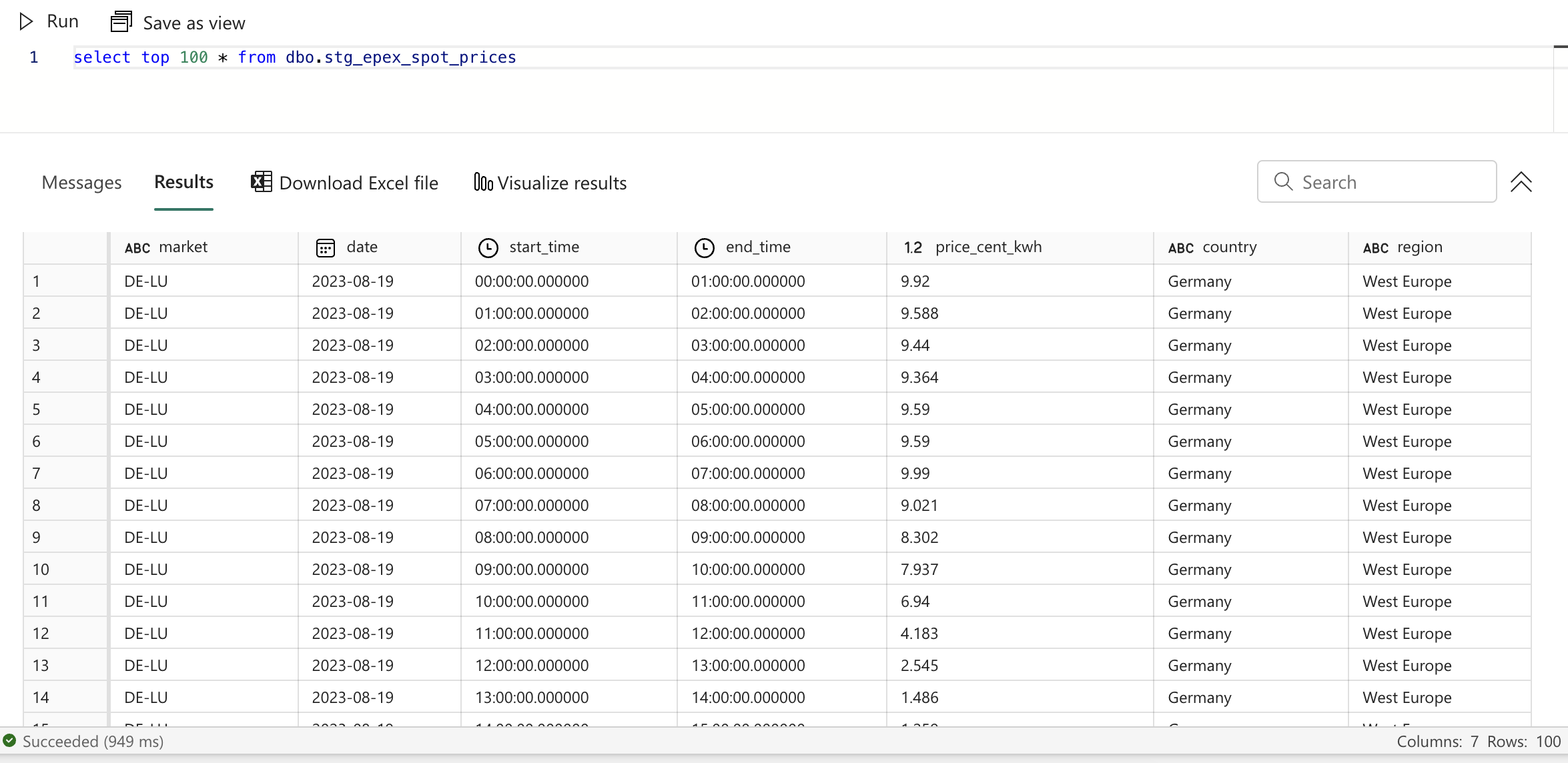The width and height of the screenshot is (1568, 763).
Task: Click the Save as view icon
Action: click(x=121, y=21)
